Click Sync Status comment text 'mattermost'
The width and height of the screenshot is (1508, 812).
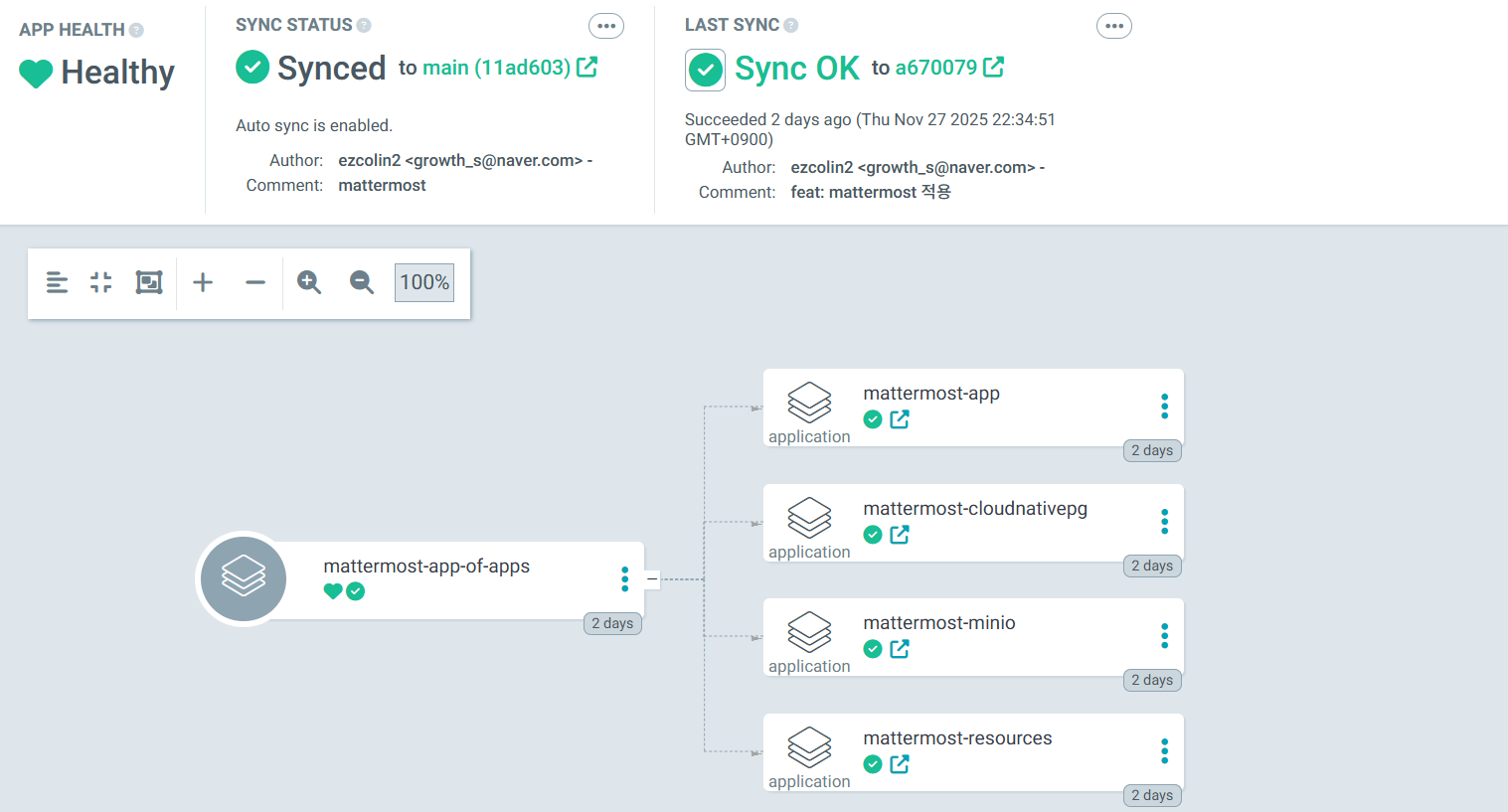[382, 186]
